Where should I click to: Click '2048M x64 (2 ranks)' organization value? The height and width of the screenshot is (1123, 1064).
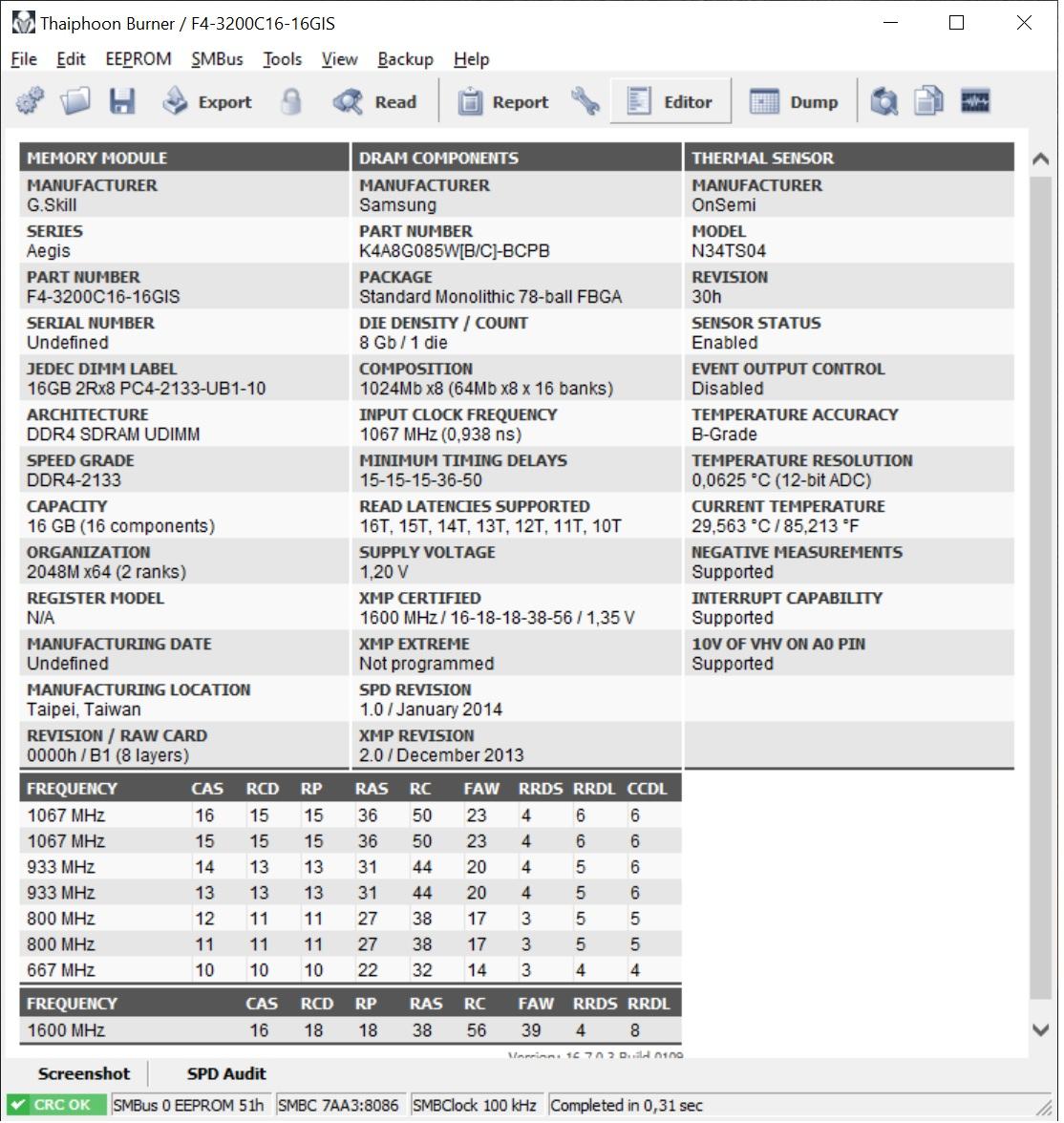pyautogui.click(x=106, y=571)
